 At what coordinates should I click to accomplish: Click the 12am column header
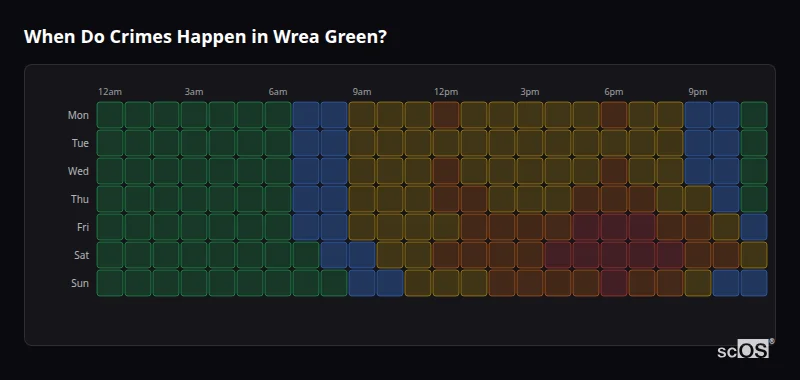(x=110, y=92)
